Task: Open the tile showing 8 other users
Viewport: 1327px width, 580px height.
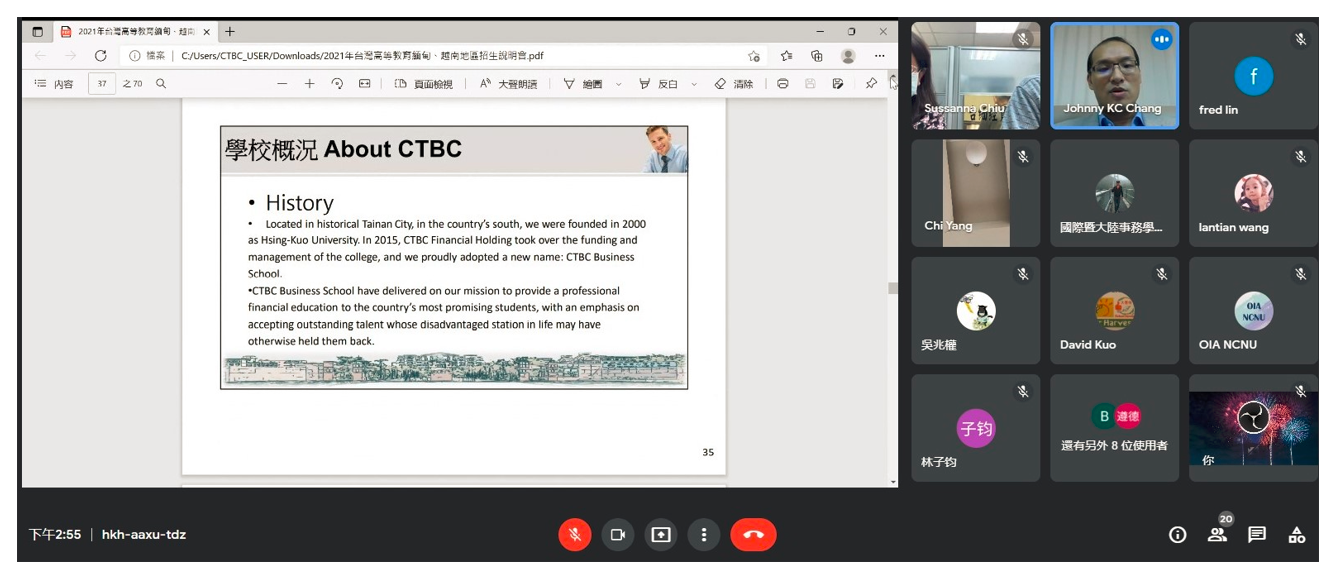Action: [1114, 428]
